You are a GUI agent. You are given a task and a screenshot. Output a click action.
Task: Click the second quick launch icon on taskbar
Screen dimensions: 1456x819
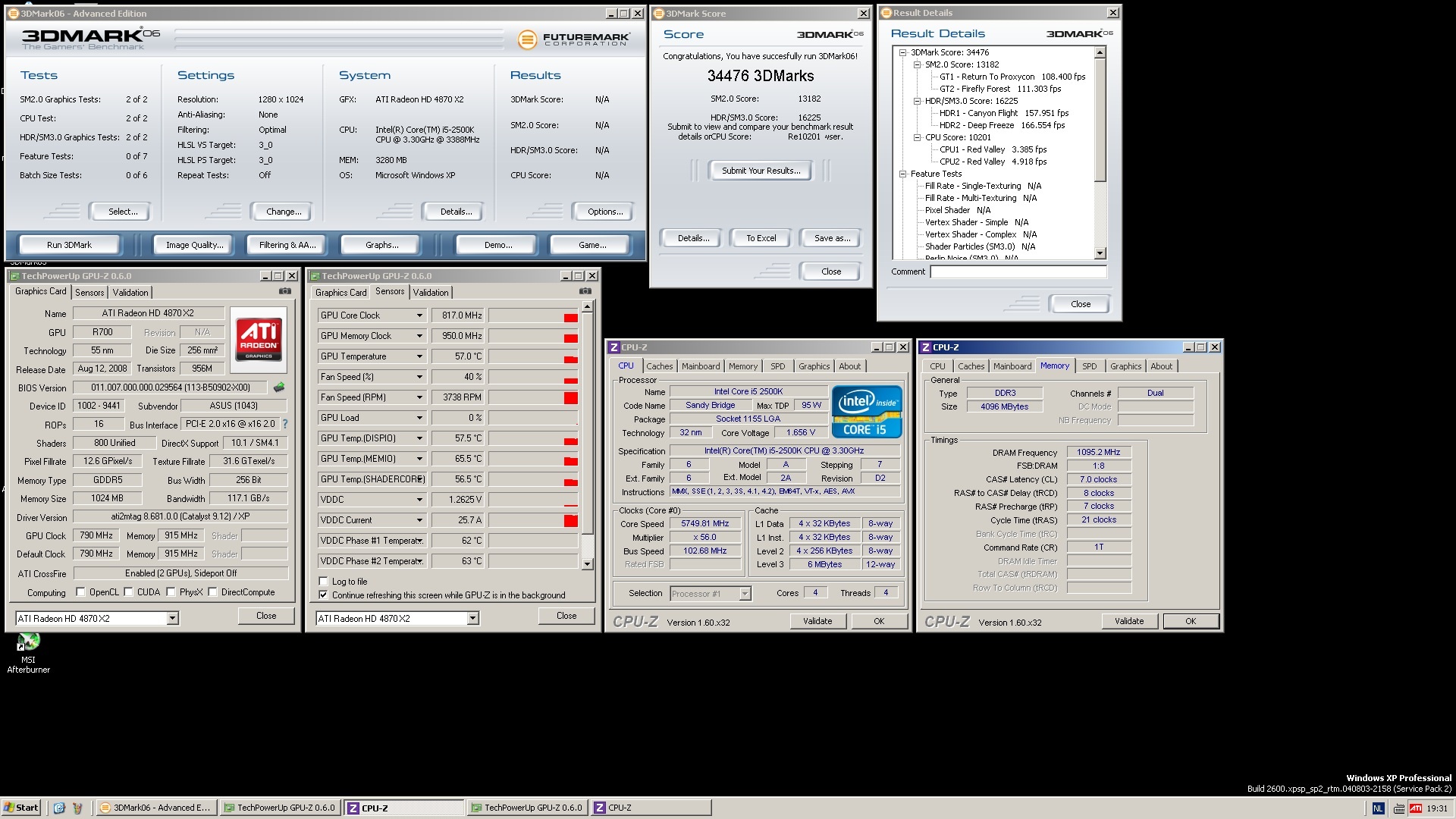77,808
